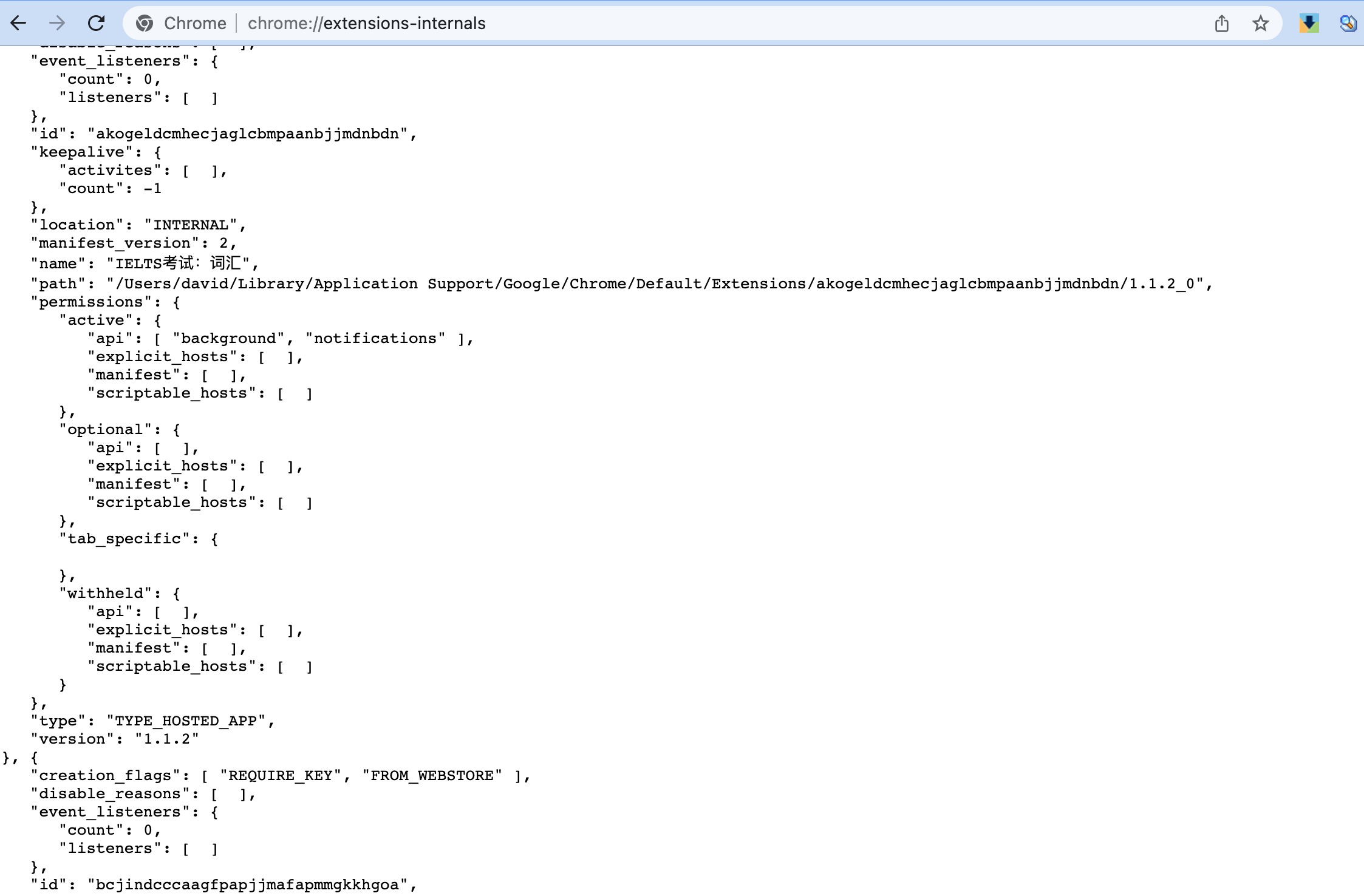Viewport: 1364px width, 896px height.
Task: Click the "notifications" api permission
Action: 375,338
